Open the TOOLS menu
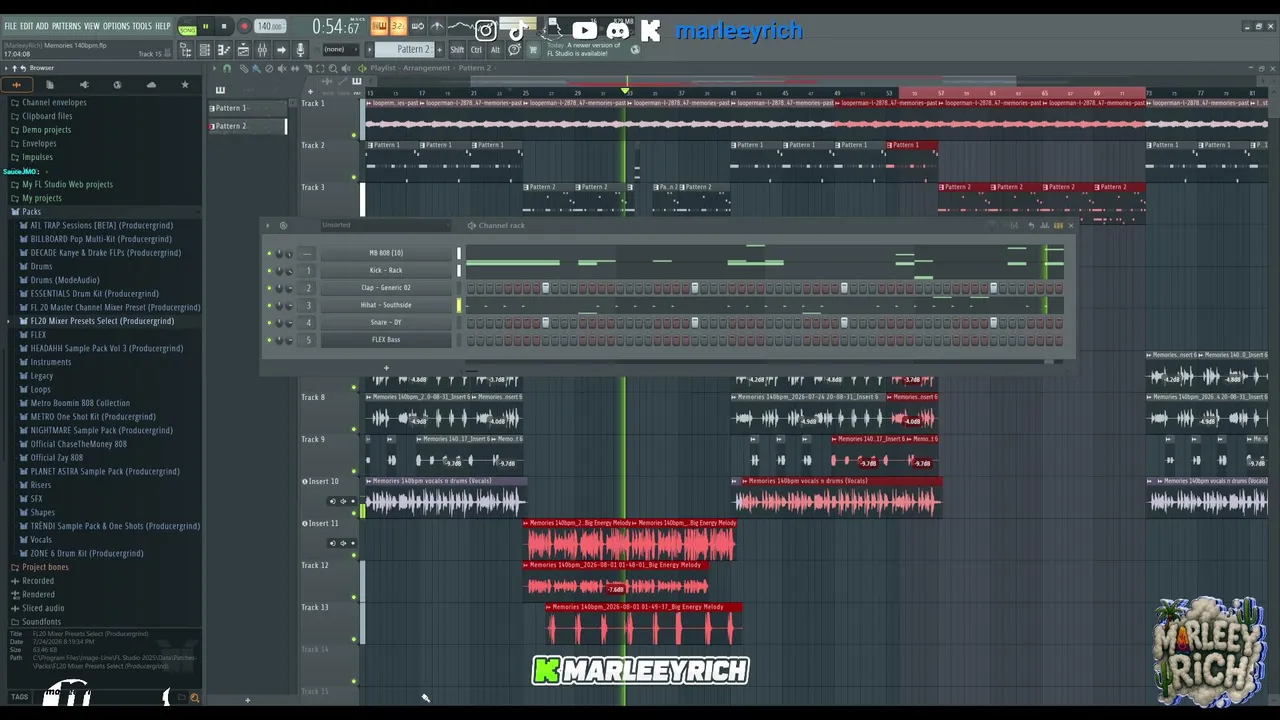Viewport: 1280px width, 720px height. point(142,26)
